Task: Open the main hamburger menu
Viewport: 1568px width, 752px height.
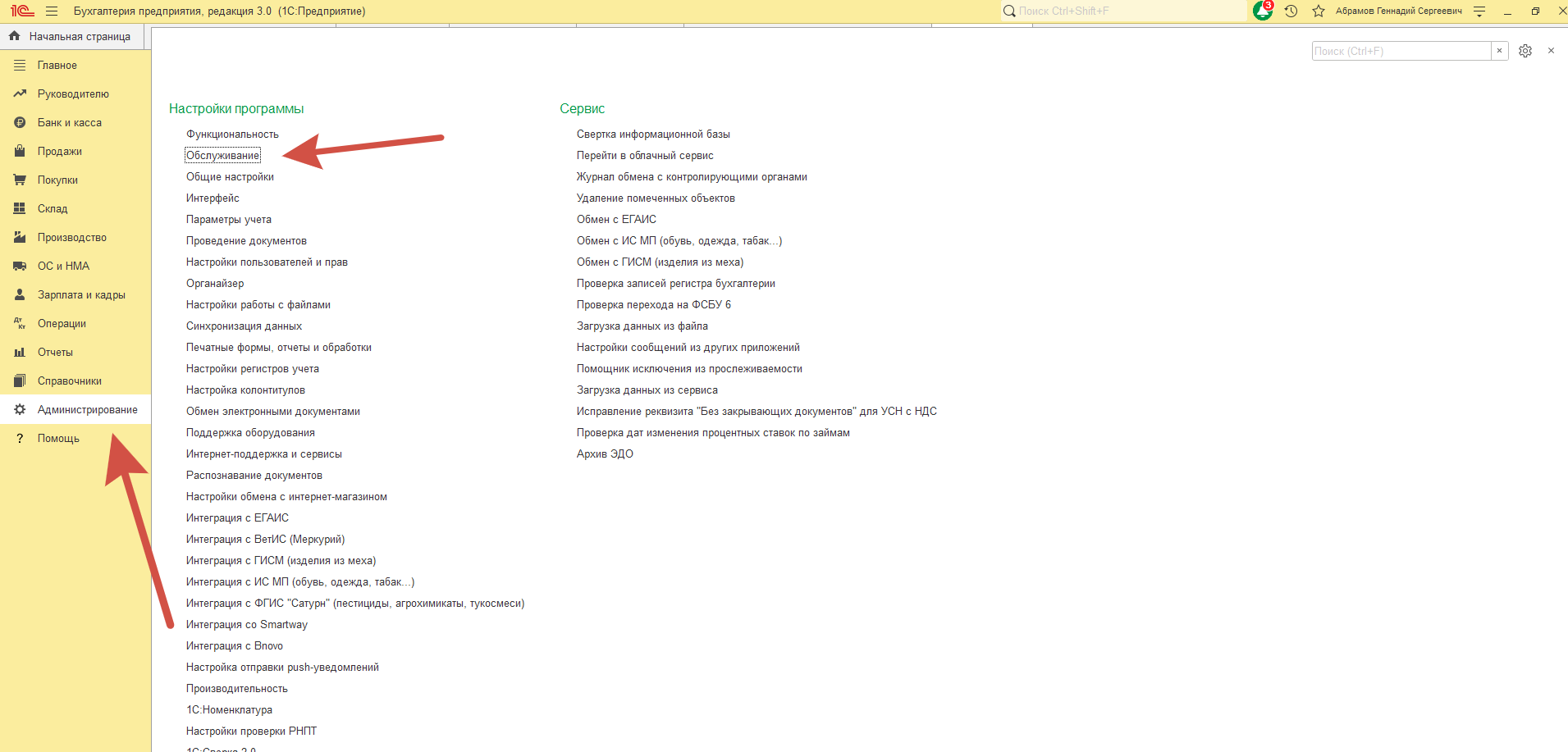Action: coord(52,11)
